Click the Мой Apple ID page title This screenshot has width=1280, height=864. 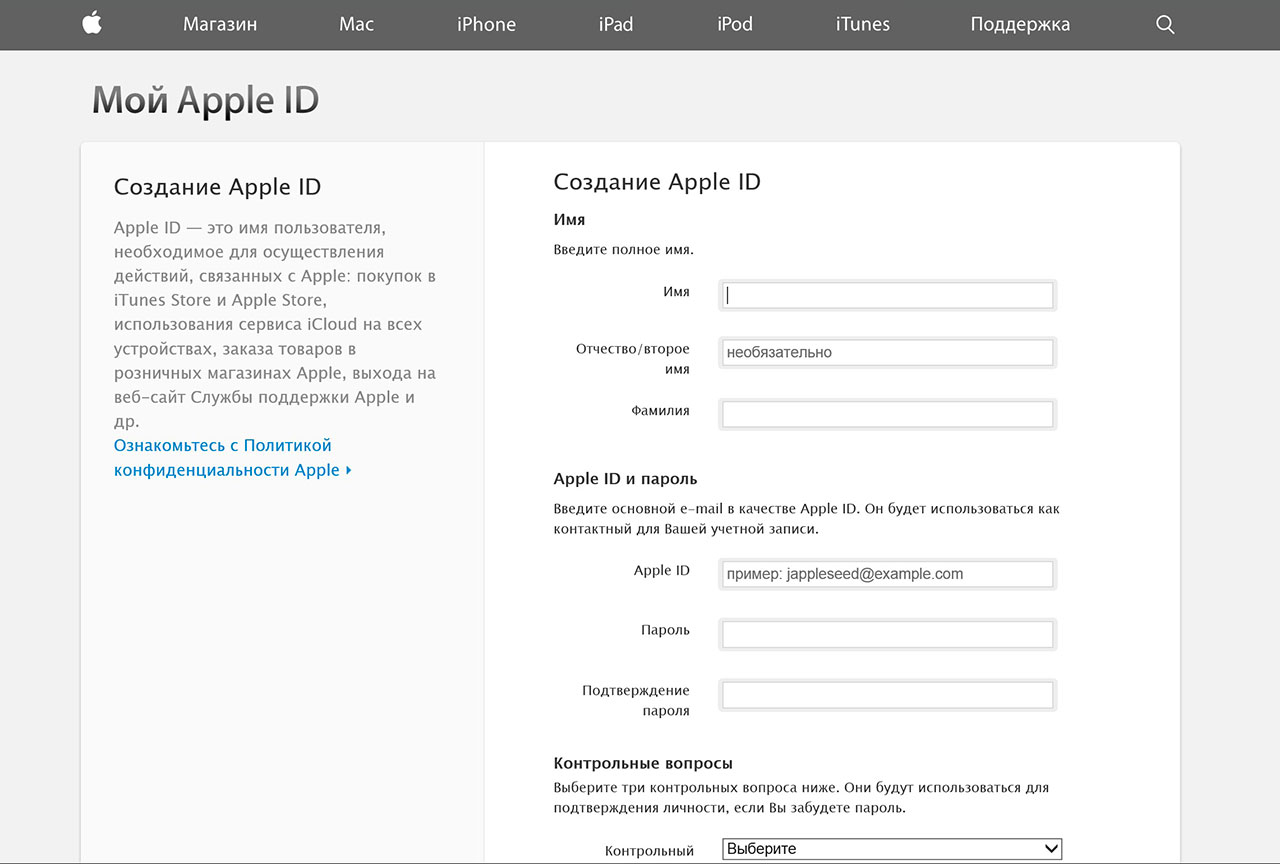coord(206,101)
